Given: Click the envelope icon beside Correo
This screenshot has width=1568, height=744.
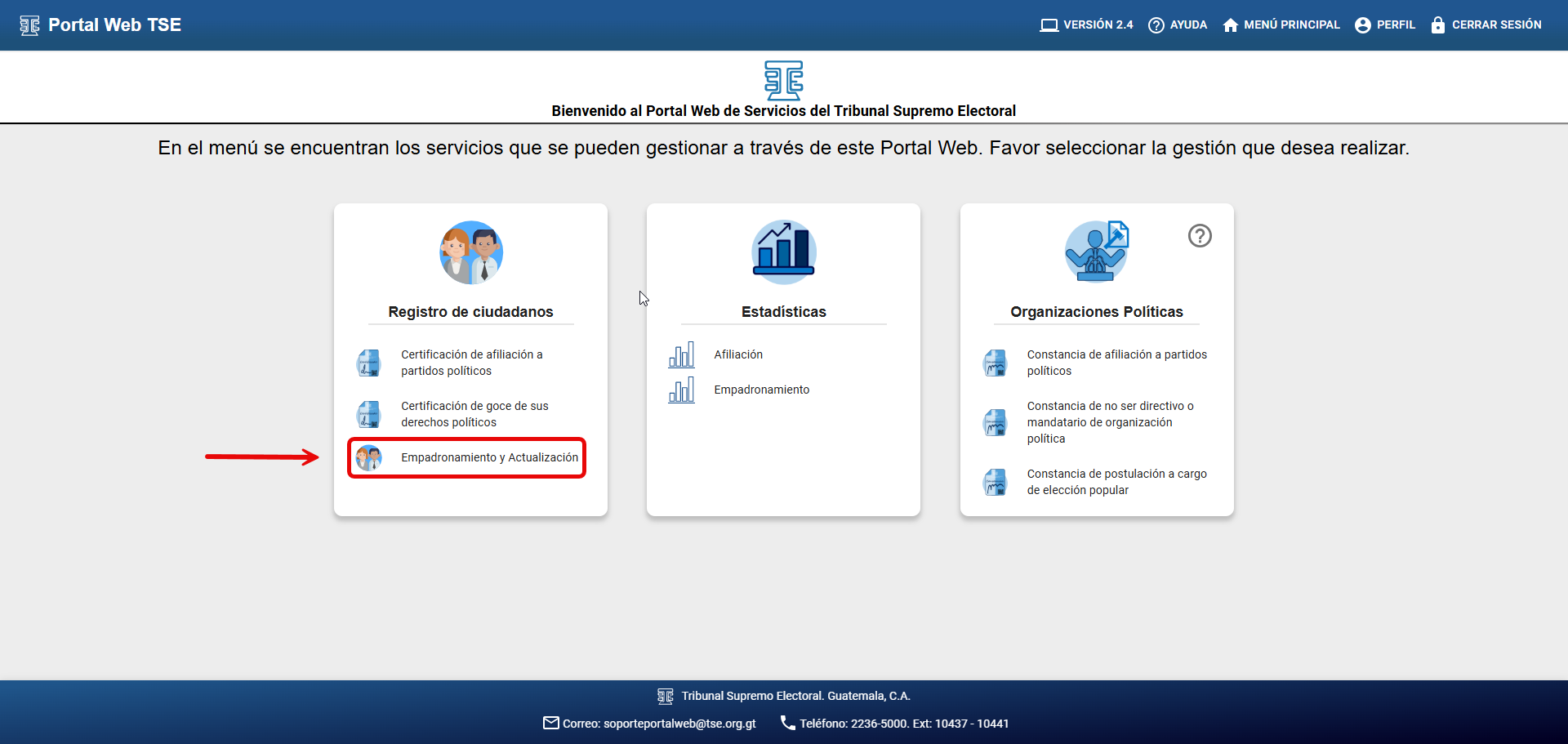Looking at the screenshot, I should 551,723.
